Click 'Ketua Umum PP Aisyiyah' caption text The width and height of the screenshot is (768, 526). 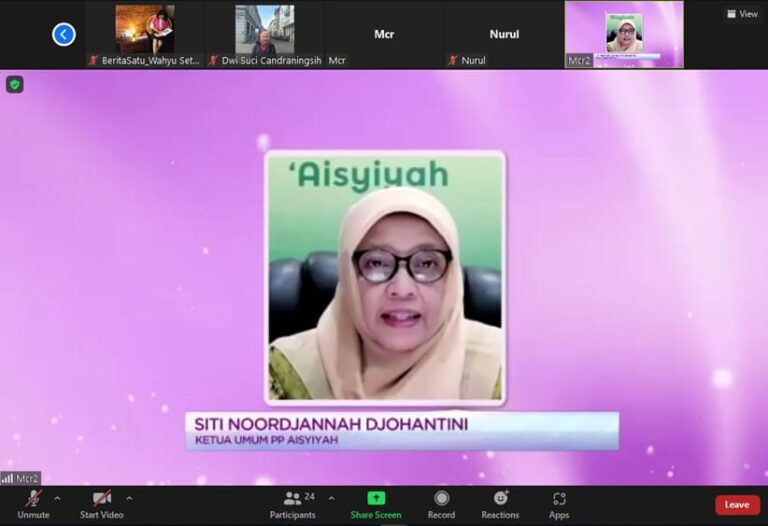[x=266, y=440]
